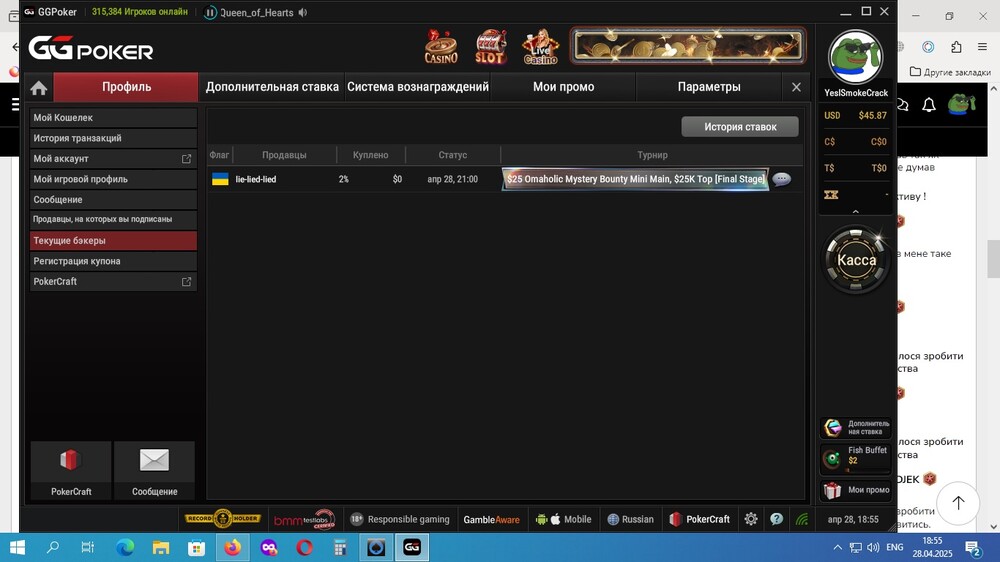The height and width of the screenshot is (562, 1000).
Task: Click the История ставок button
Action: point(740,126)
